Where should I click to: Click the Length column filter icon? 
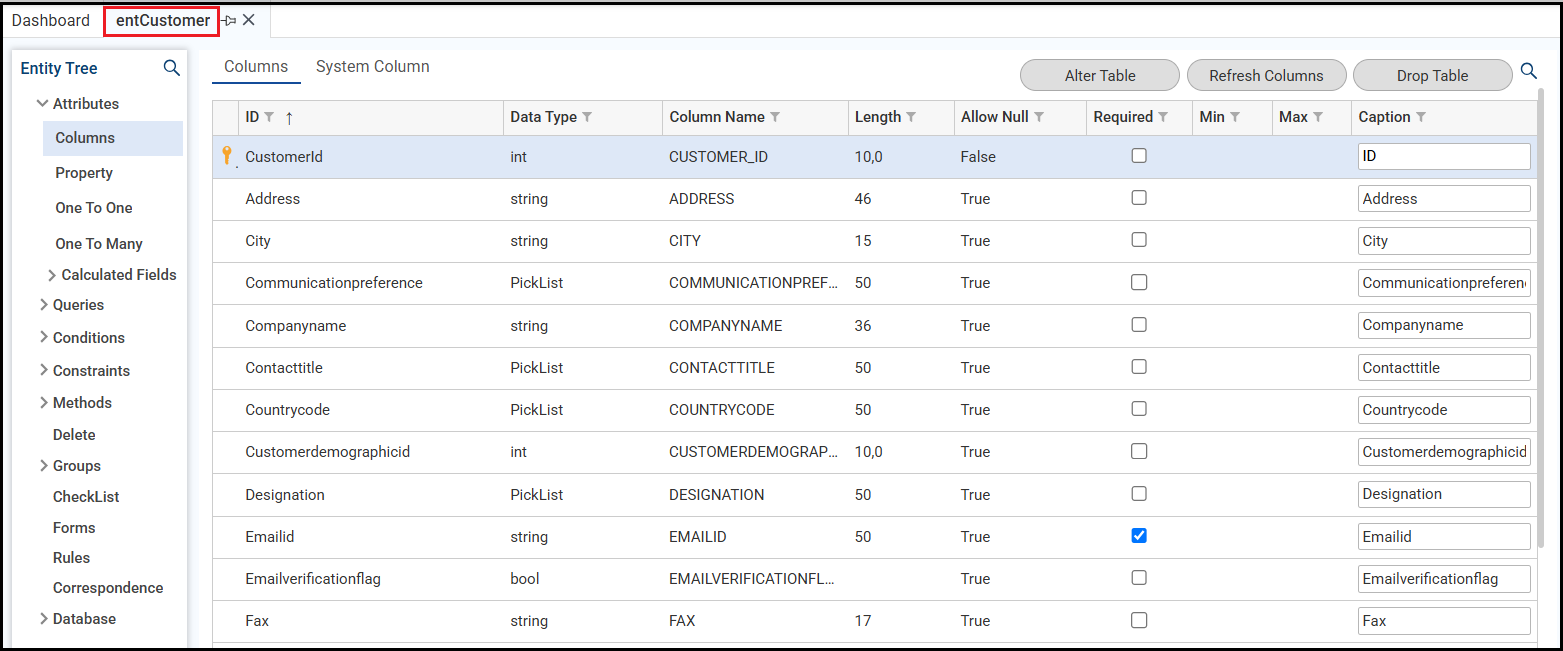pos(911,117)
